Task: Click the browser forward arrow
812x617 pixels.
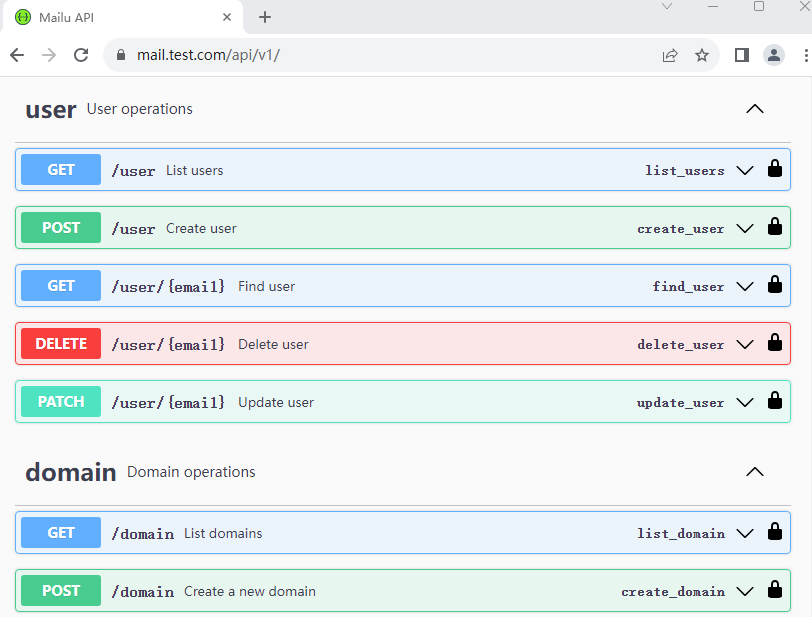Action: coord(49,55)
